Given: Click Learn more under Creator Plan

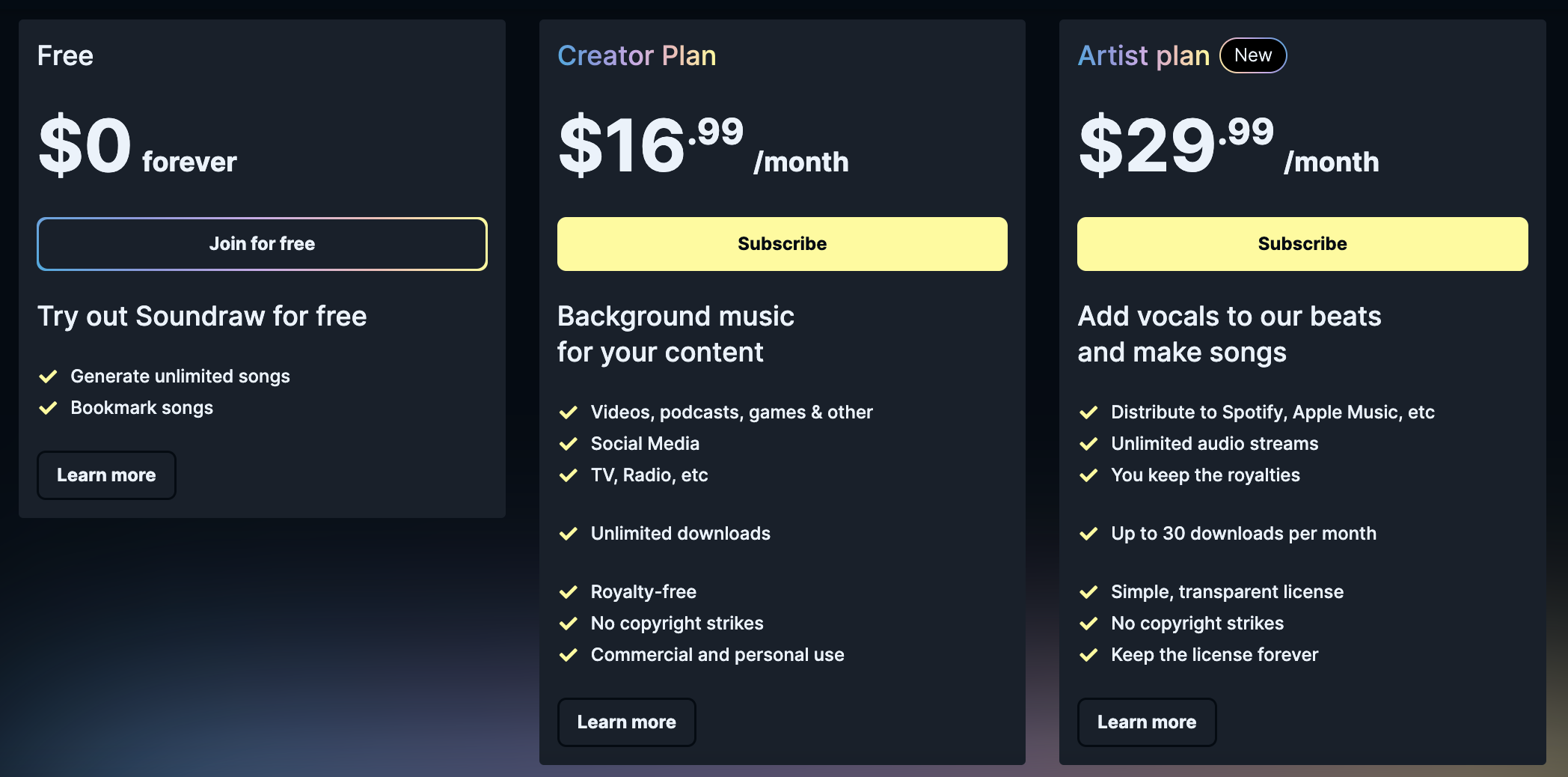Looking at the screenshot, I should 626,722.
